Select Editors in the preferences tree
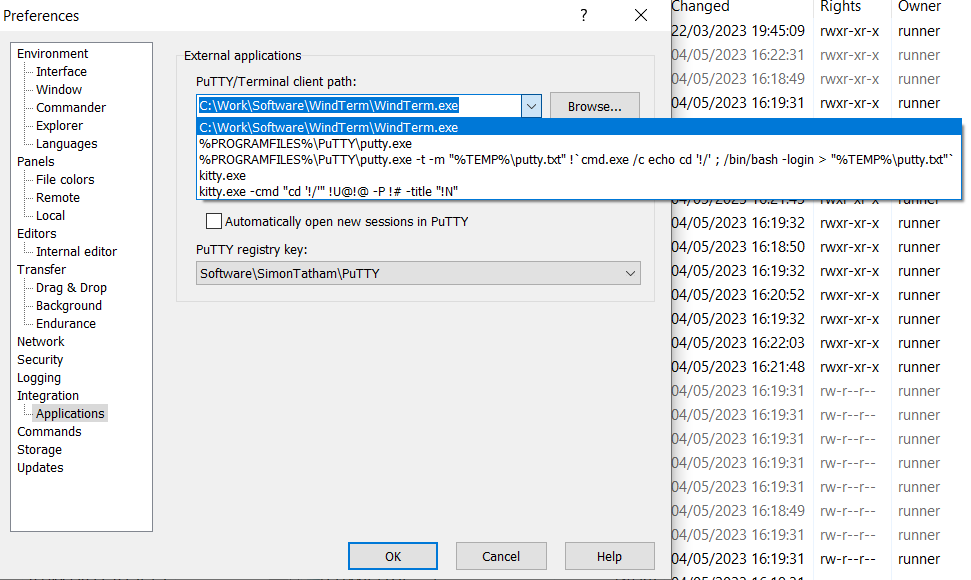 click(37, 233)
